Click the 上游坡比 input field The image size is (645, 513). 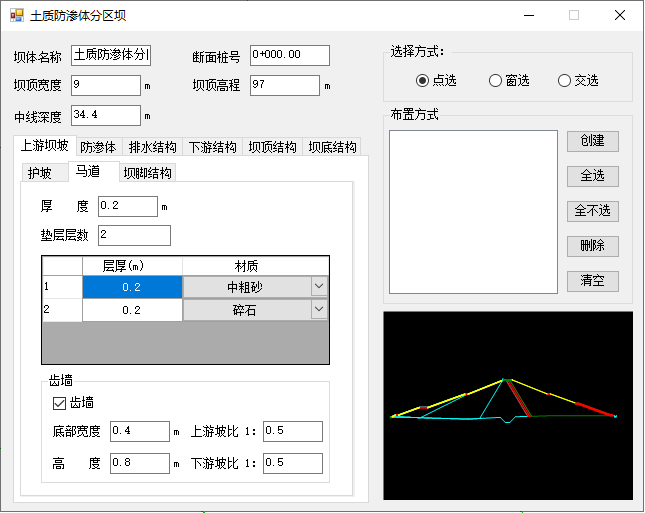(293, 431)
